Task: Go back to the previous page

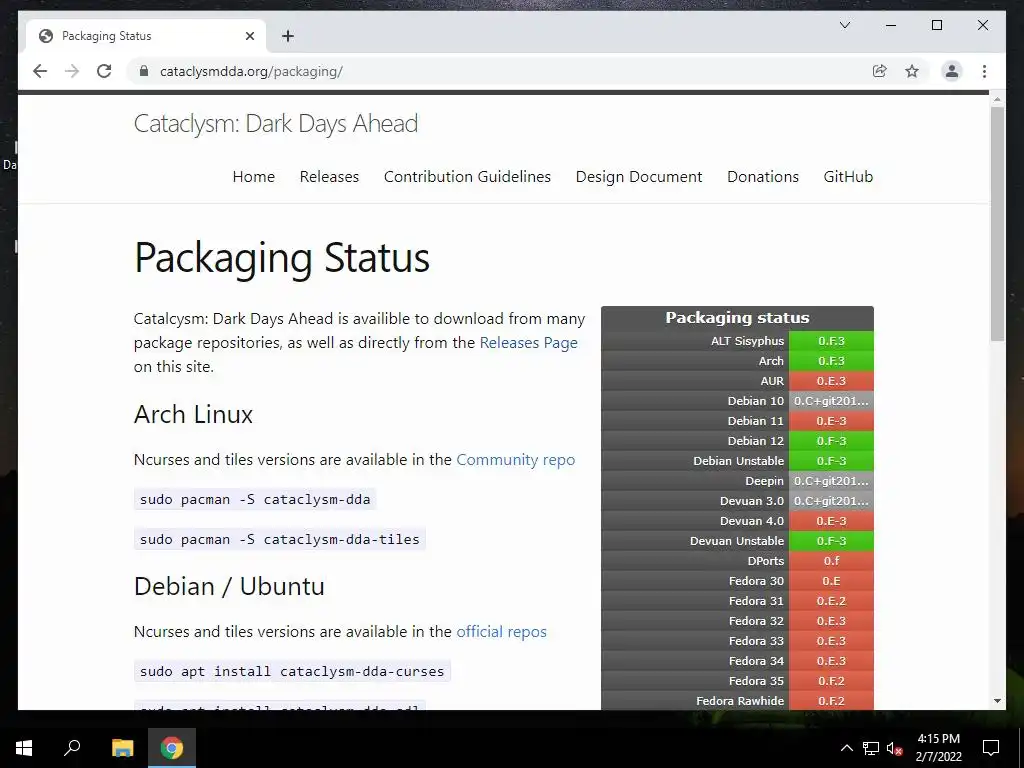Action: pyautogui.click(x=40, y=71)
